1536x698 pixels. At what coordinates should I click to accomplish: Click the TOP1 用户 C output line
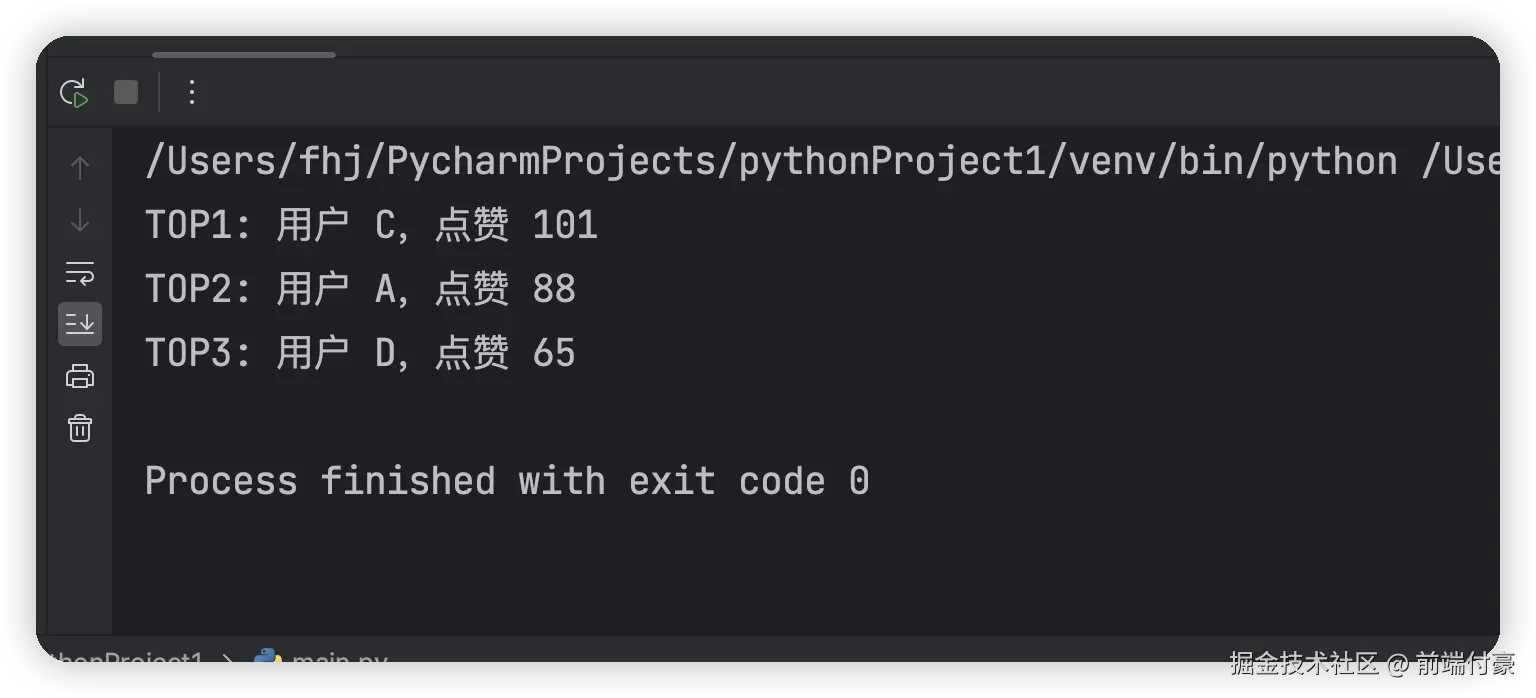tap(371, 225)
